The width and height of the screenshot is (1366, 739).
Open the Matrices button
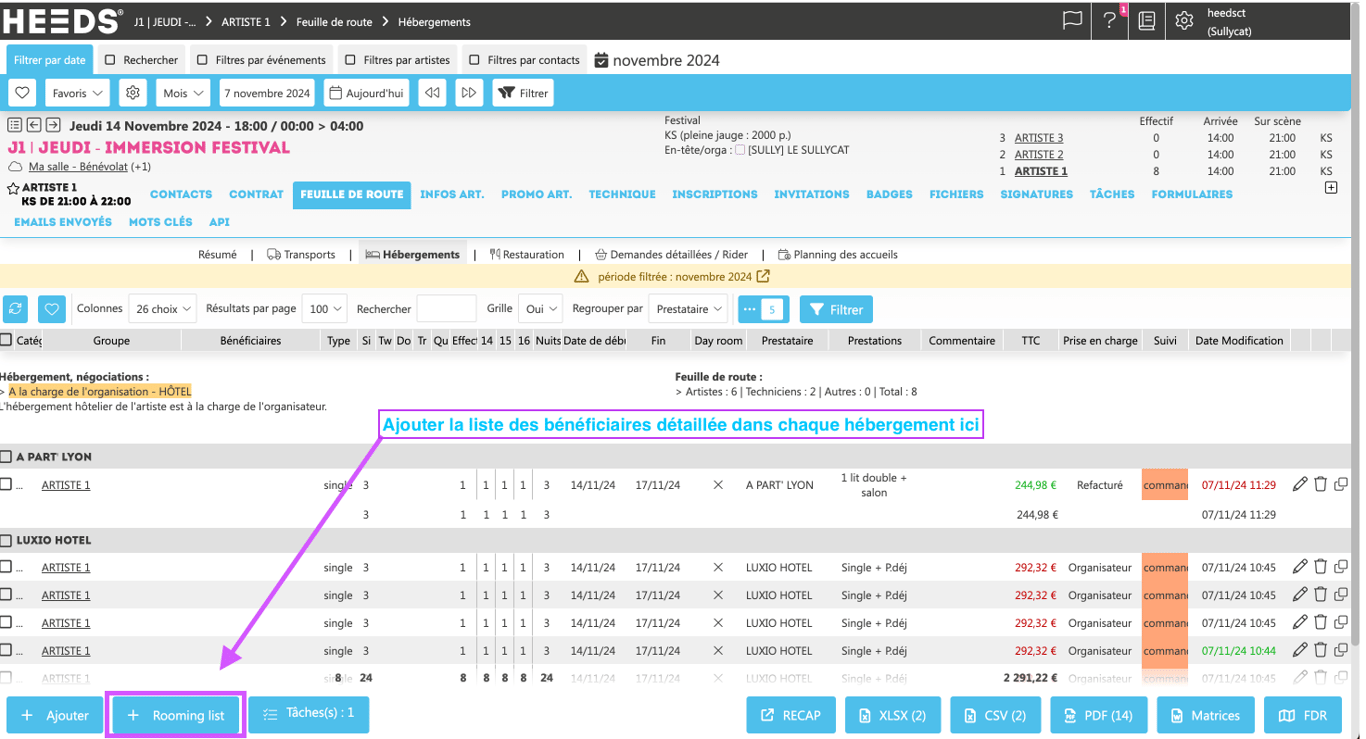1205,715
